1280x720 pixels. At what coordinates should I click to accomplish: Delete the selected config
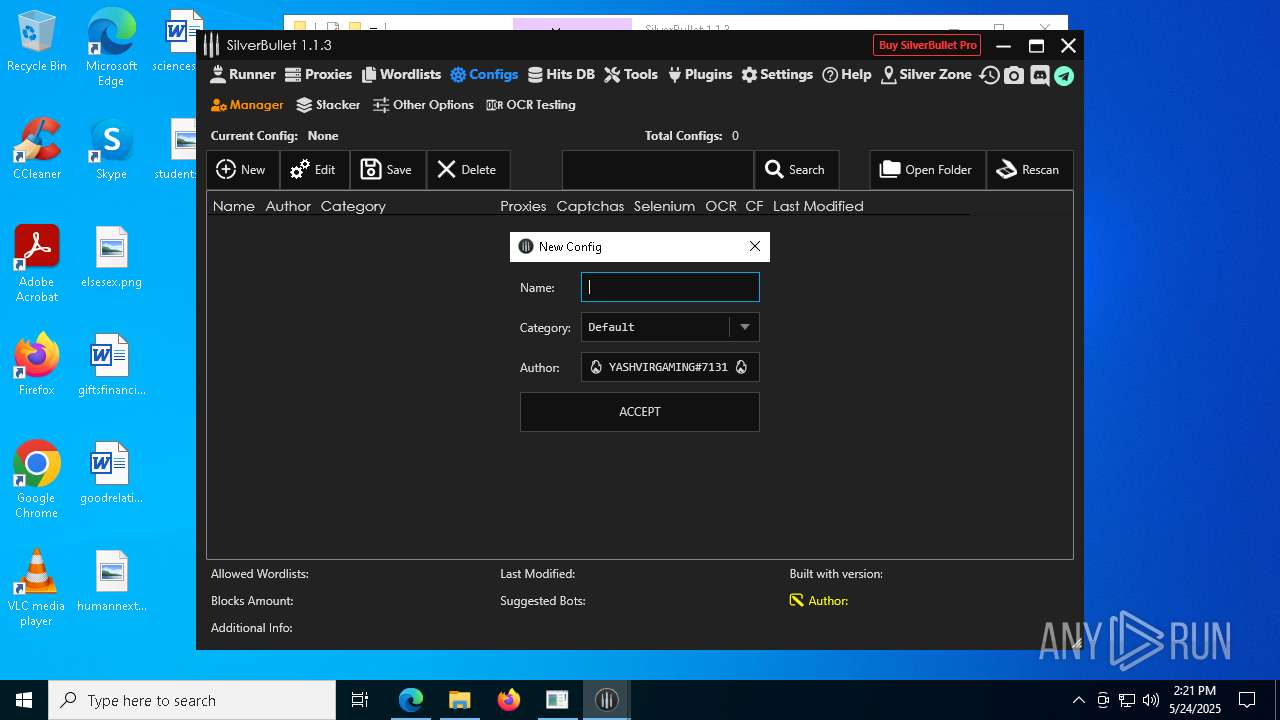[x=468, y=170]
